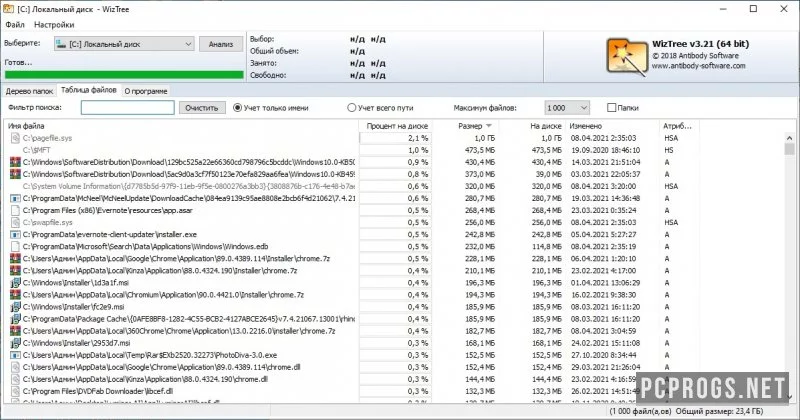Click the scrollbar up arrow of file list
The width and height of the screenshot is (800, 420).
[789, 138]
